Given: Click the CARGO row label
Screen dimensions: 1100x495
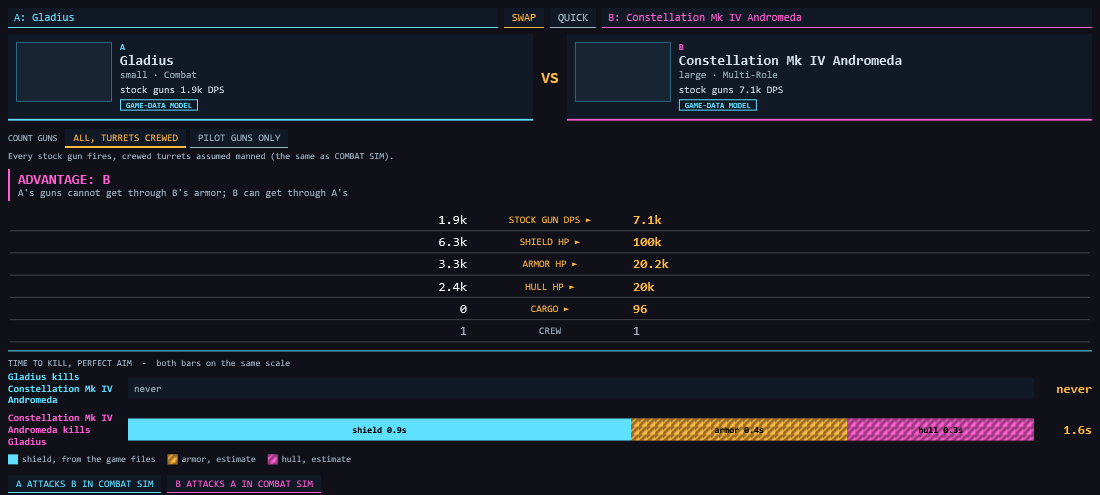Looking at the screenshot, I should point(550,309).
